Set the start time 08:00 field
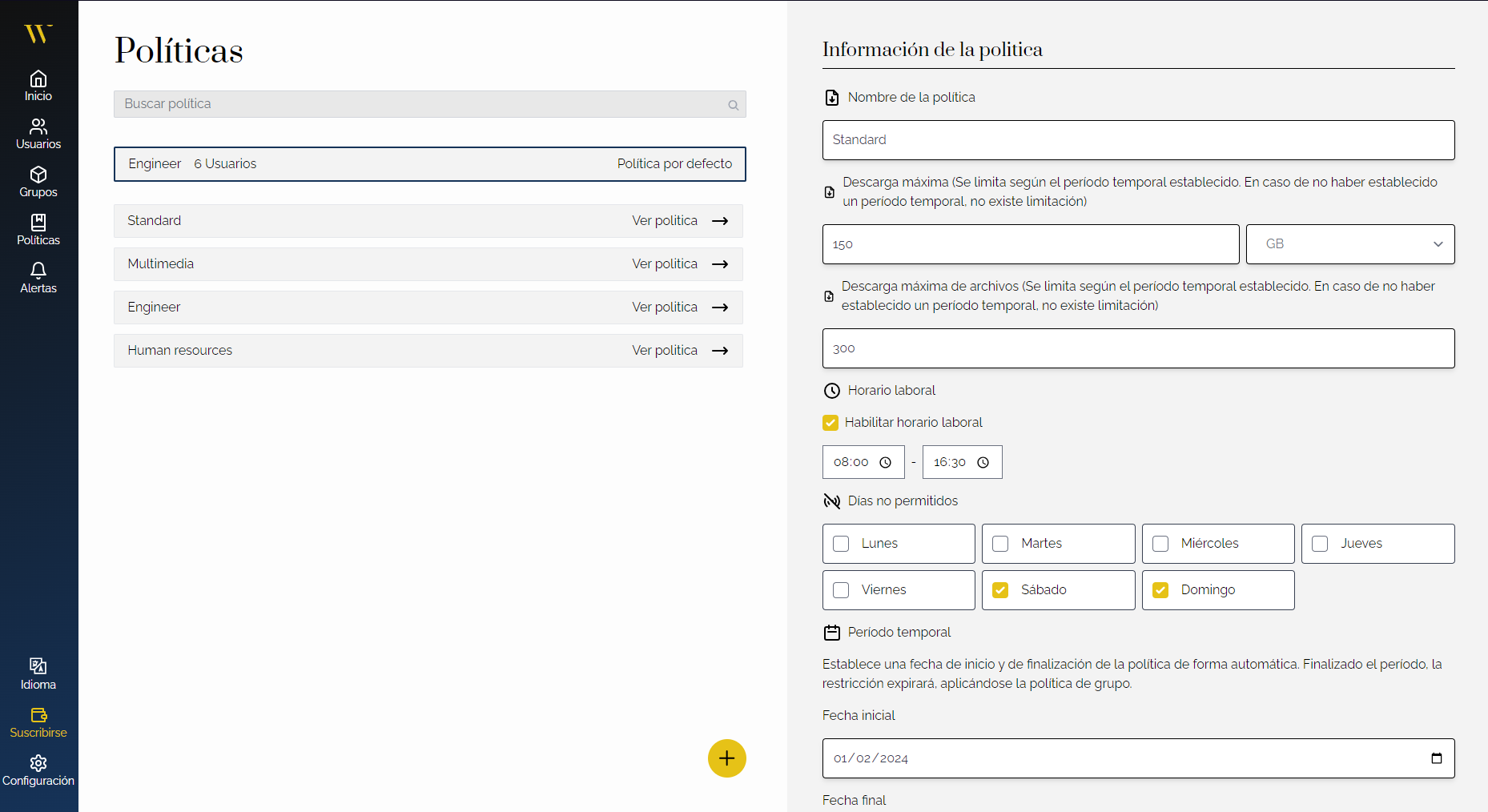 [x=863, y=462]
